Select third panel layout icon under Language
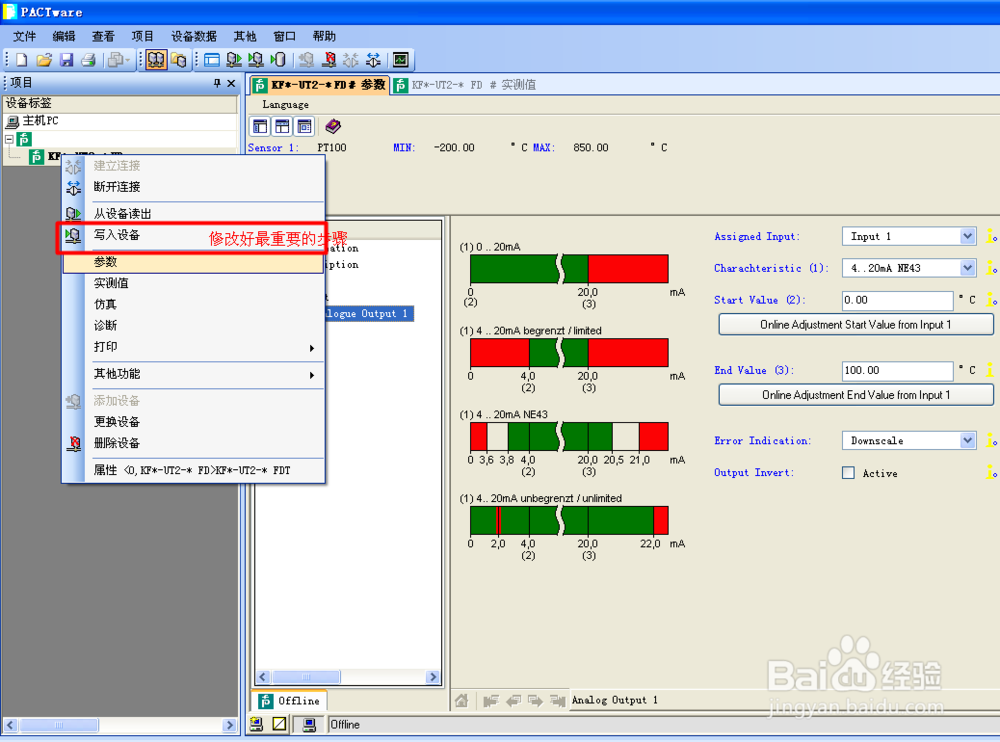Viewport: 1000px width, 742px height. pos(305,126)
